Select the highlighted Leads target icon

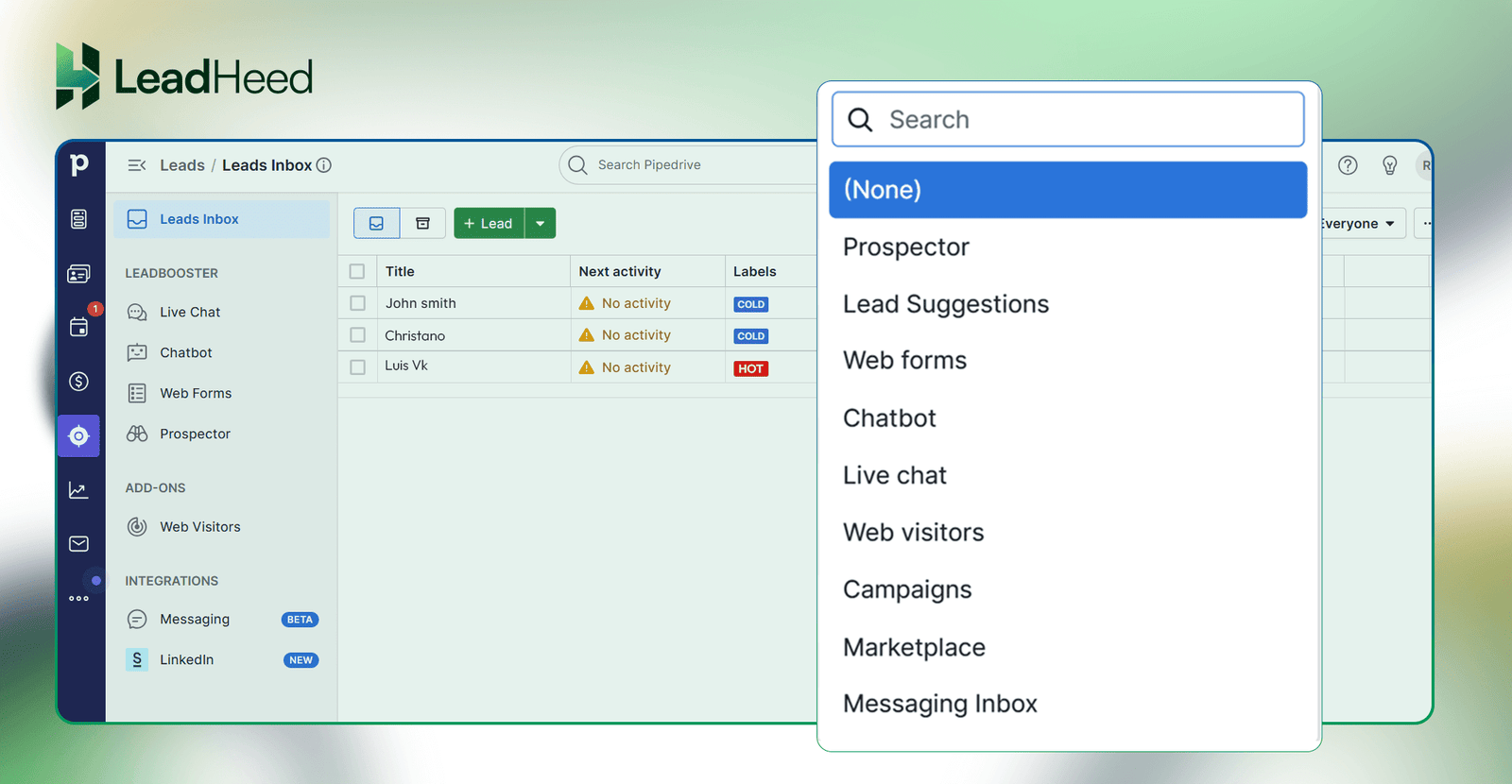point(79,436)
